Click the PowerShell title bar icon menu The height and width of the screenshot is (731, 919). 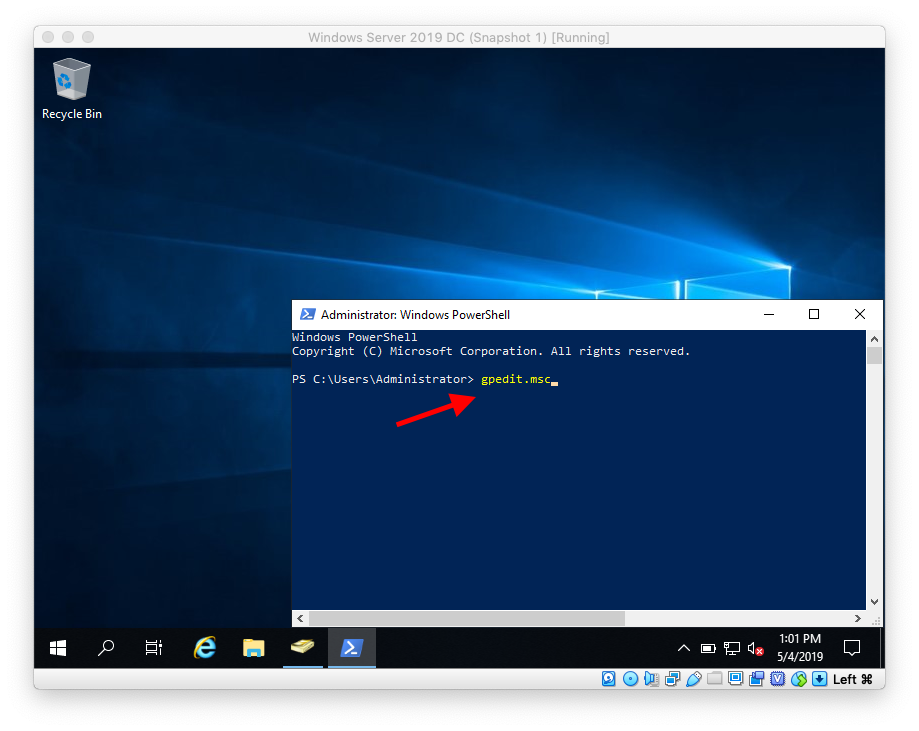click(308, 315)
